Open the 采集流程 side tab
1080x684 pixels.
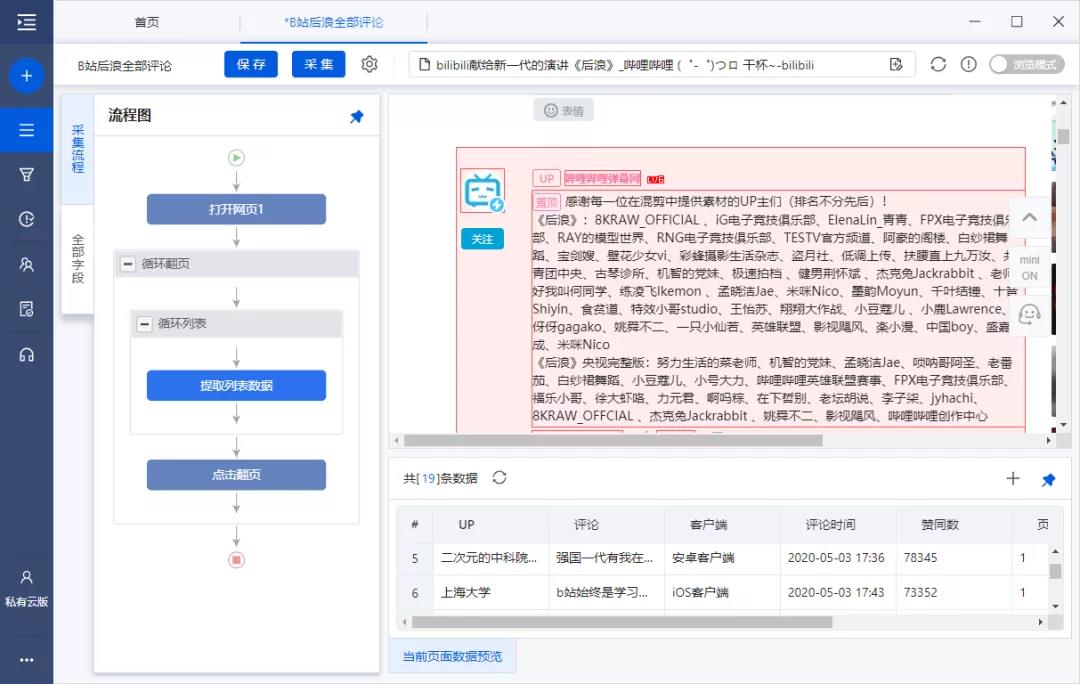tap(78, 149)
